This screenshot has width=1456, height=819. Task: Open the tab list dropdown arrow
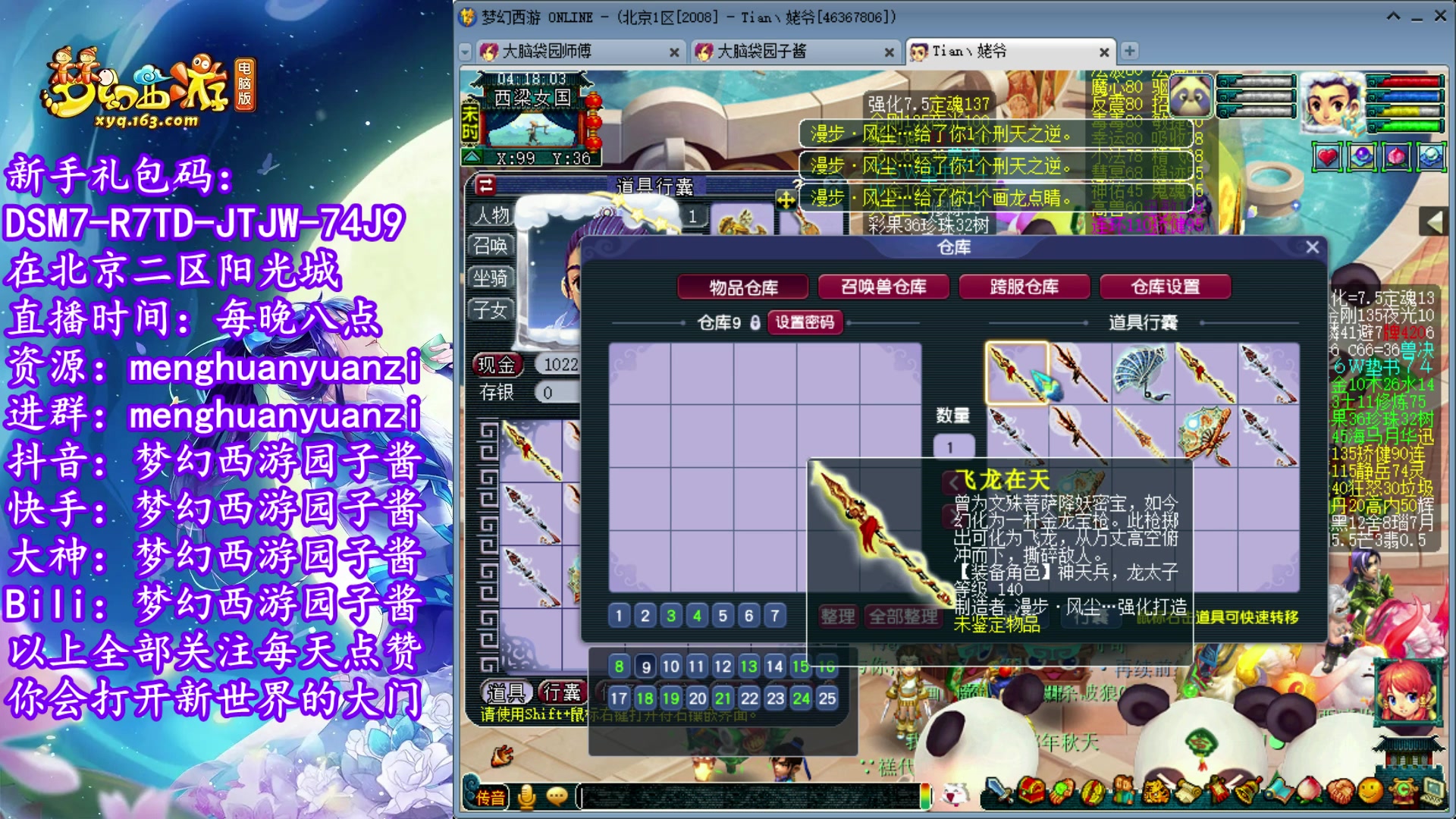(466, 52)
